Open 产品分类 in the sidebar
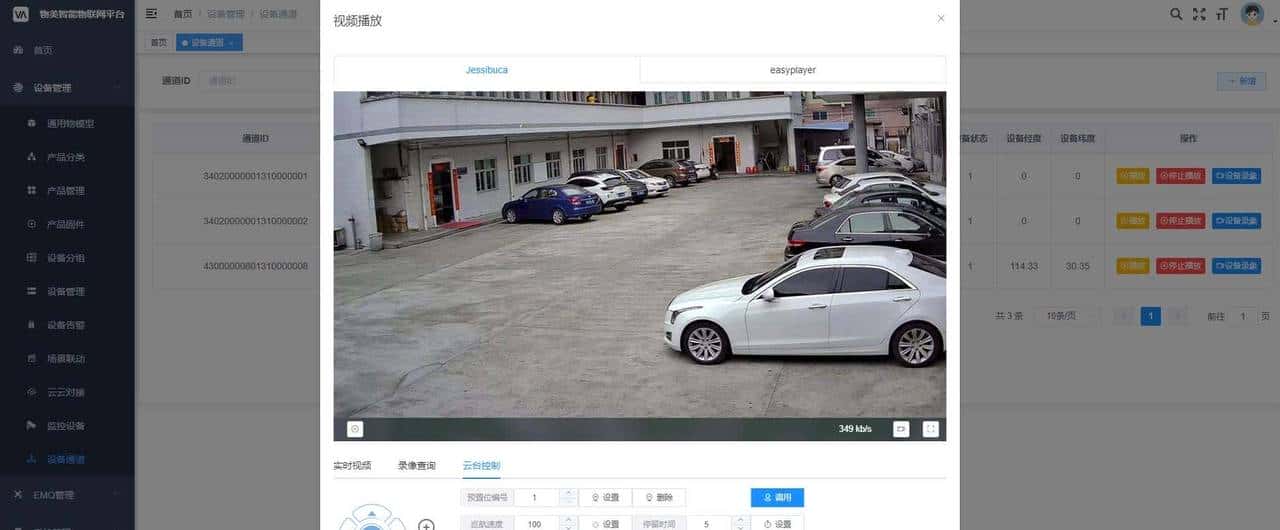The width and height of the screenshot is (1280, 530). [67, 157]
